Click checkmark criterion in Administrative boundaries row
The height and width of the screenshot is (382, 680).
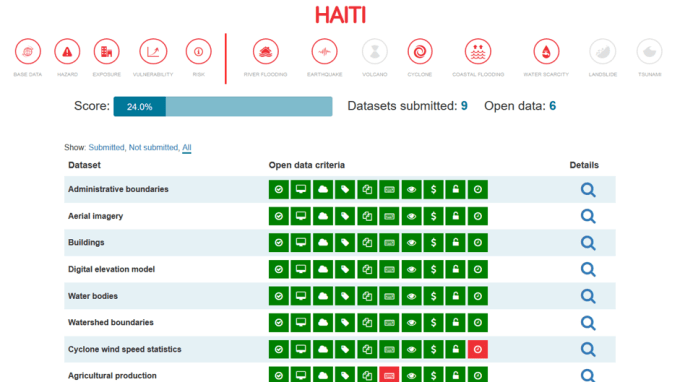coord(278,189)
